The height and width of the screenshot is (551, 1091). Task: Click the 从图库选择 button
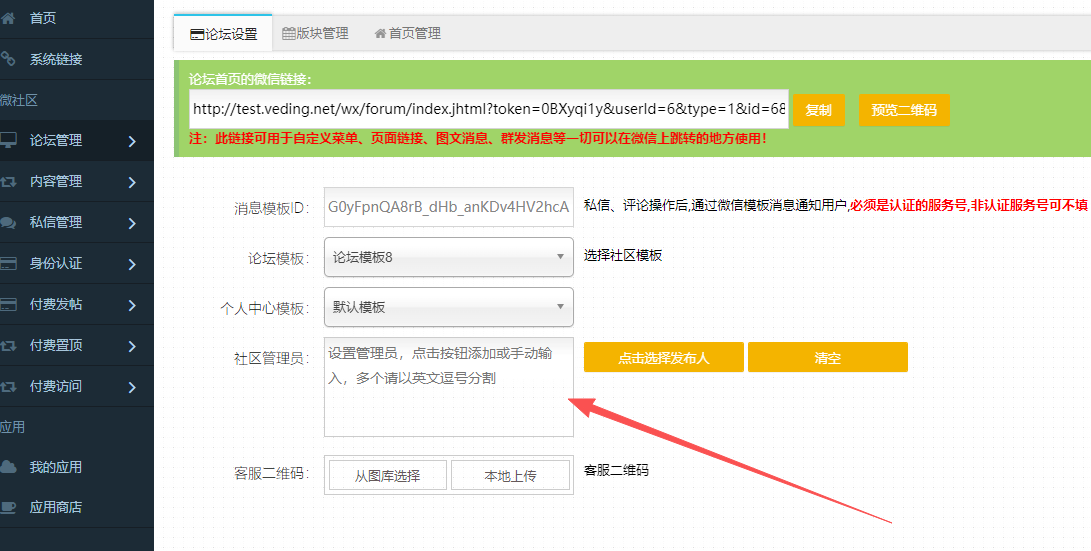tap(387, 476)
